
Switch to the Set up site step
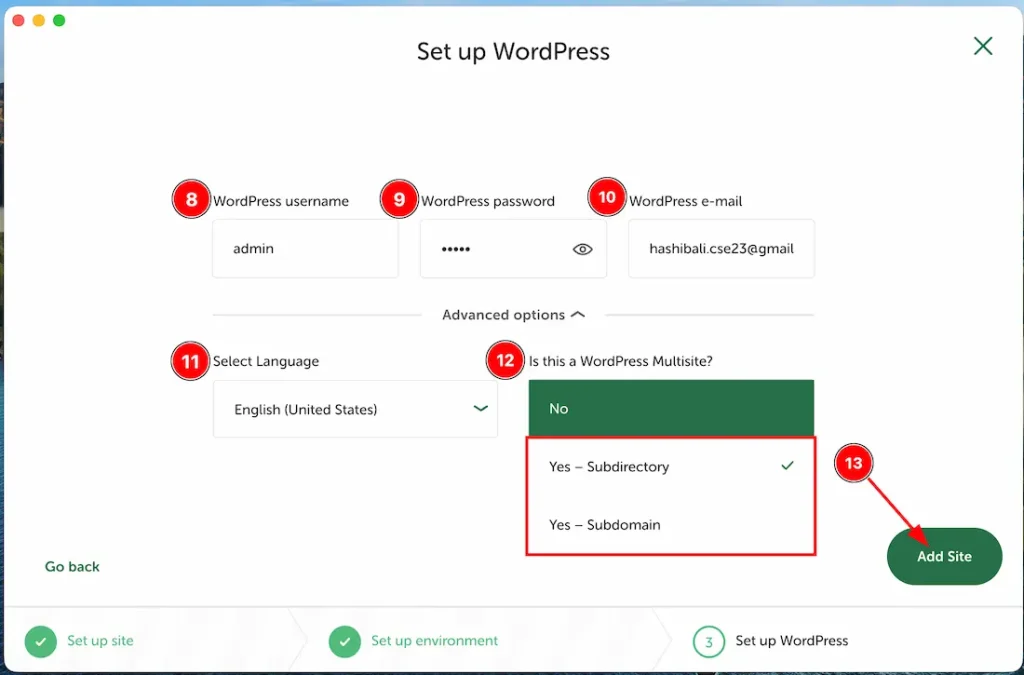pos(100,641)
